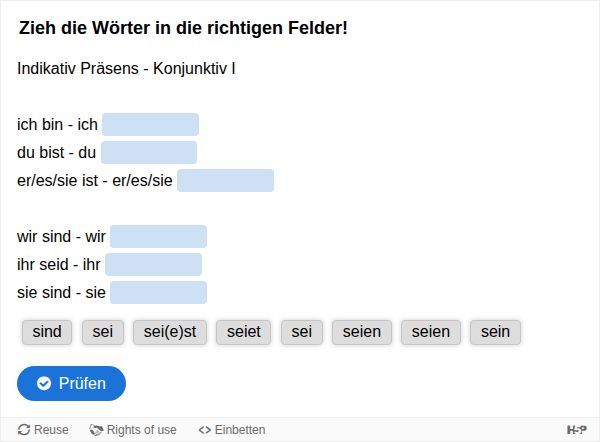Open the Rights of use link

pos(133,430)
